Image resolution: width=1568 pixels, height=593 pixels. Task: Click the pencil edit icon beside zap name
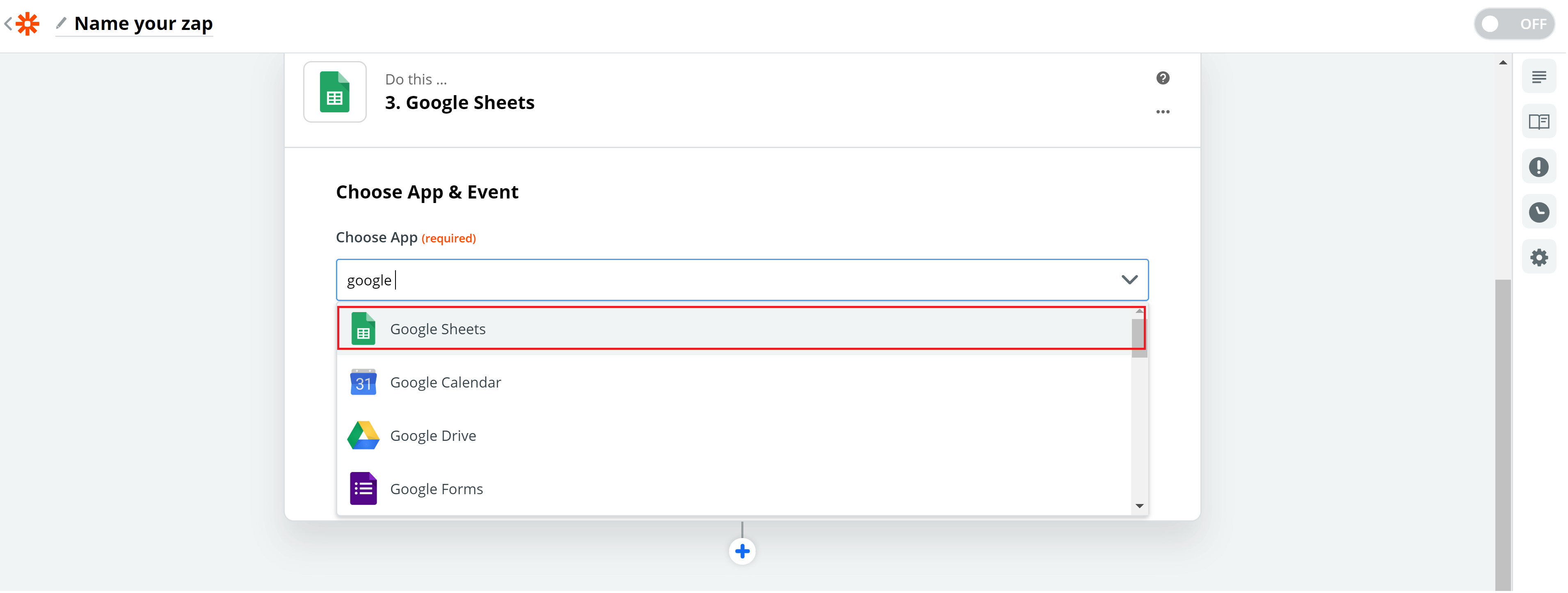[x=61, y=23]
